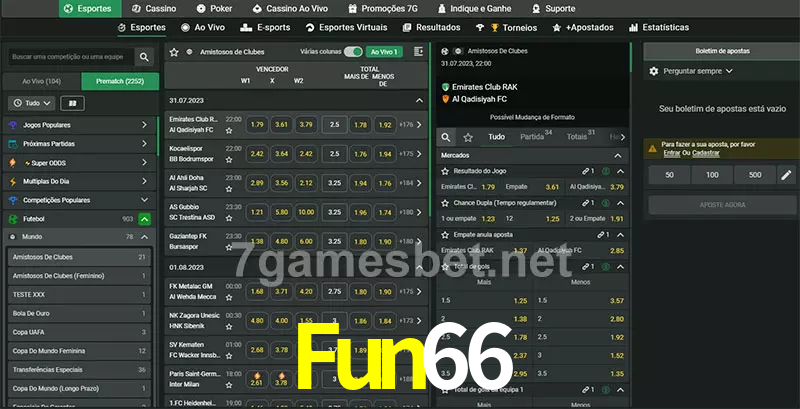This screenshot has height=409, width=800.
Task: Open the edit stake pencil icon
Action: (x=785, y=175)
